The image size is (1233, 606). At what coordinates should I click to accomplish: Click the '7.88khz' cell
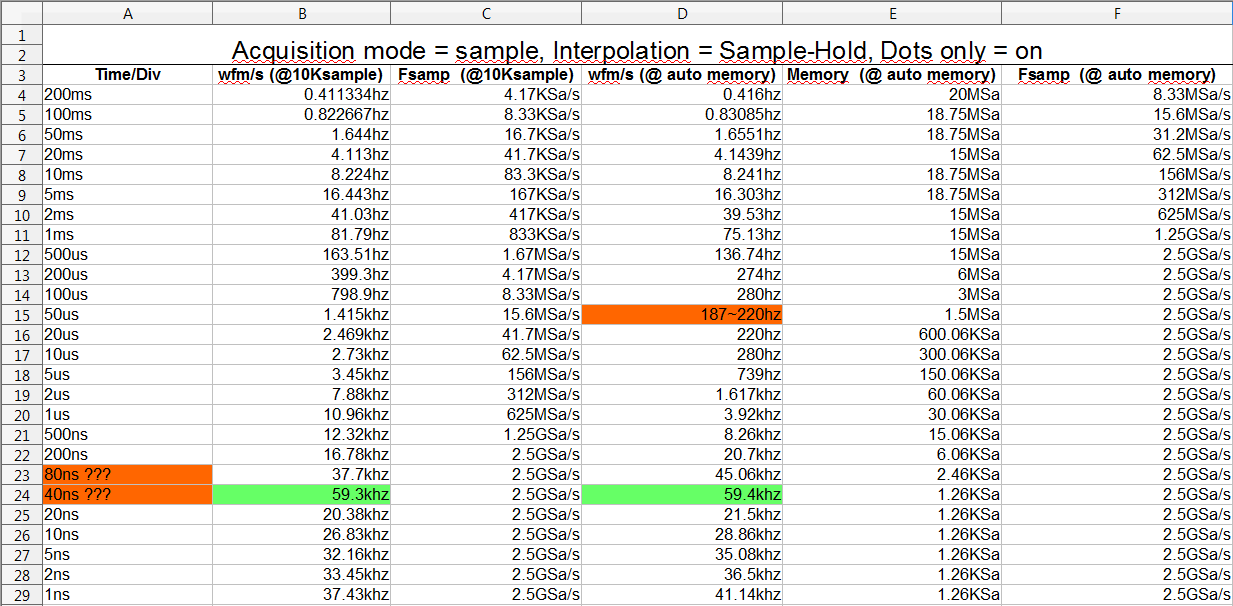pyautogui.click(x=301, y=394)
